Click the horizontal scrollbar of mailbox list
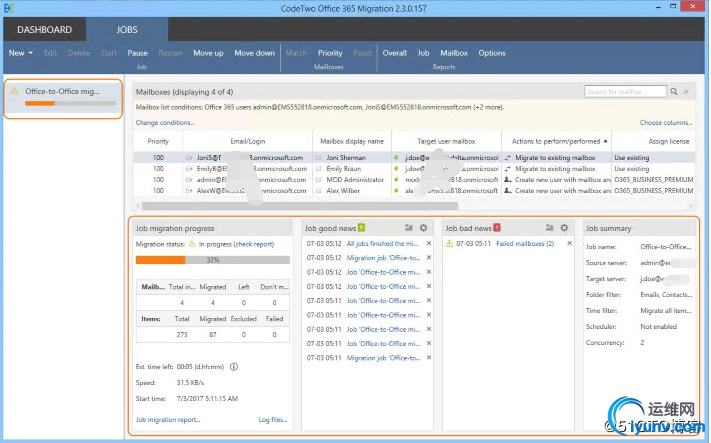 300,206
